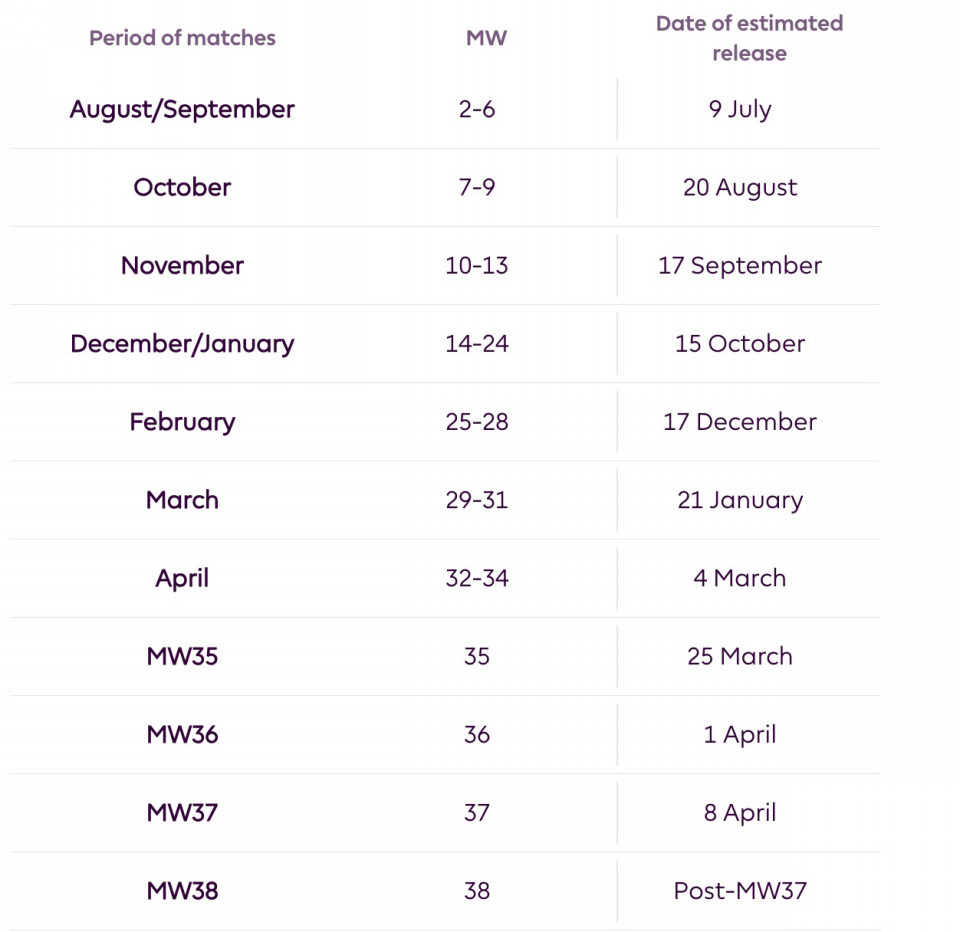Click the '25 March' release date
This screenshot has height=932, width=960.
click(740, 656)
